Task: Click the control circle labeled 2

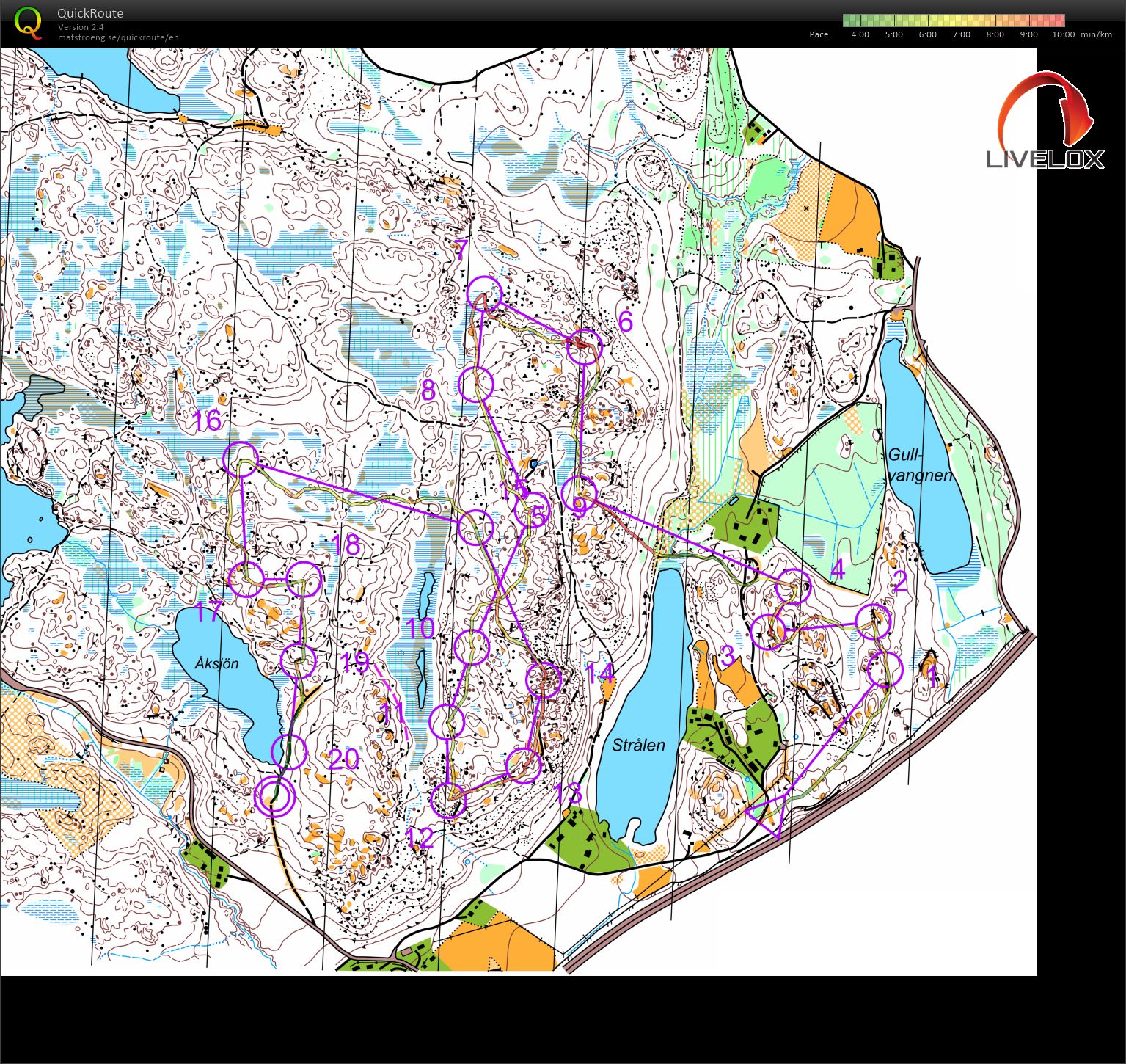Action: (x=874, y=622)
